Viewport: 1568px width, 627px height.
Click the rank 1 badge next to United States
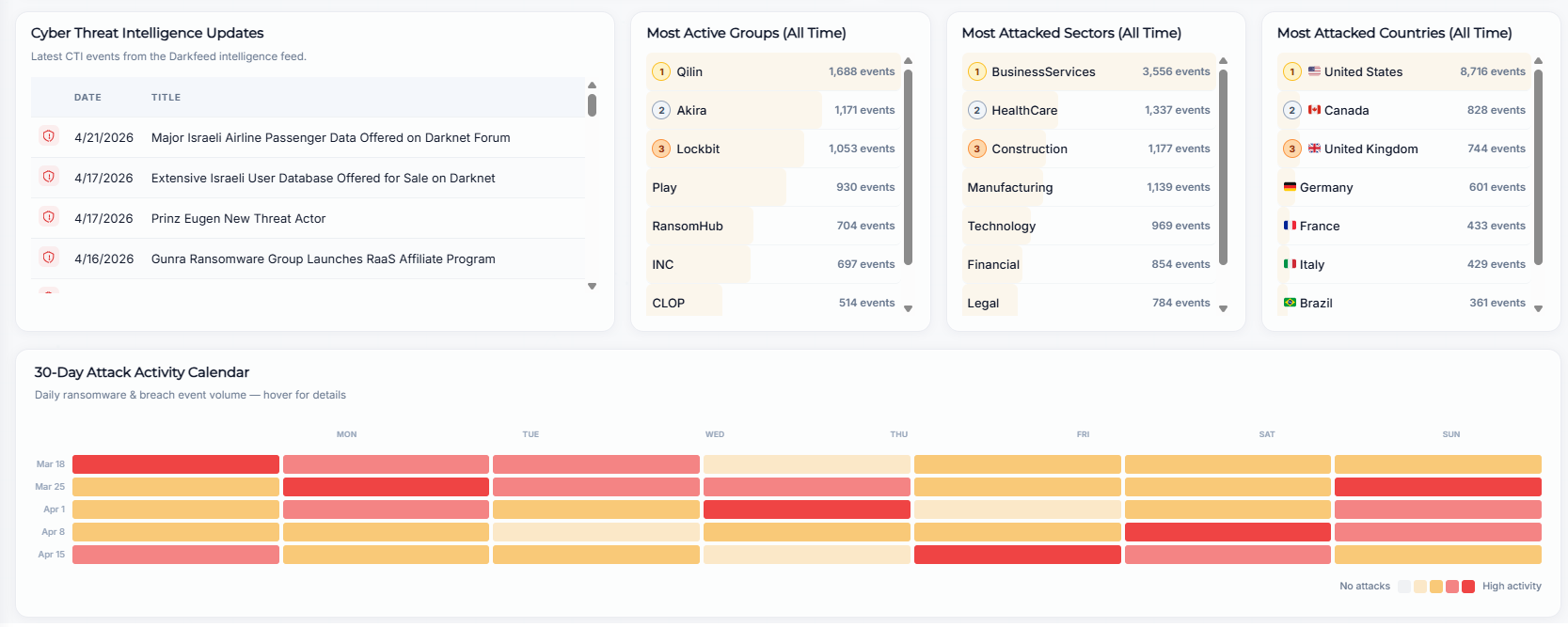pos(1291,71)
